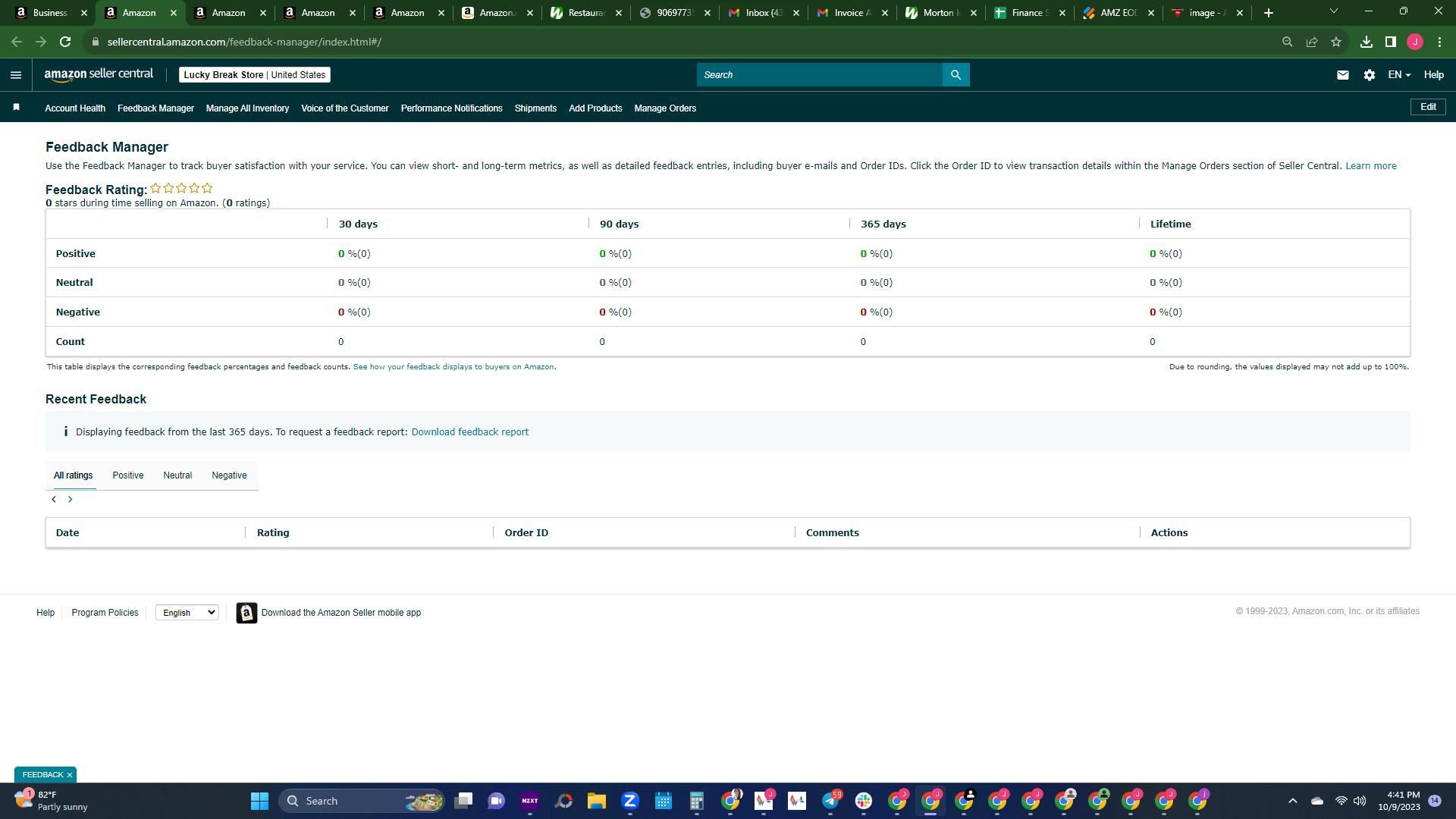Open Voice of the Customer menu item
The width and height of the screenshot is (1456, 819).
pos(345,108)
